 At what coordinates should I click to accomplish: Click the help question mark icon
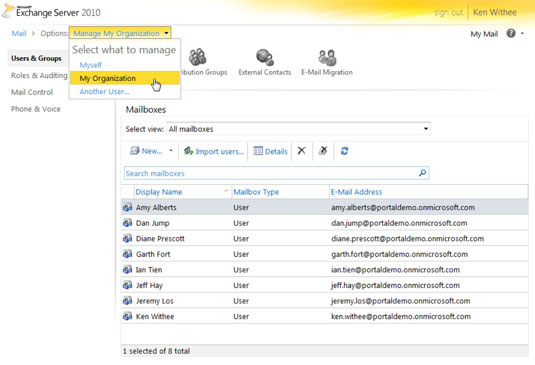(511, 33)
